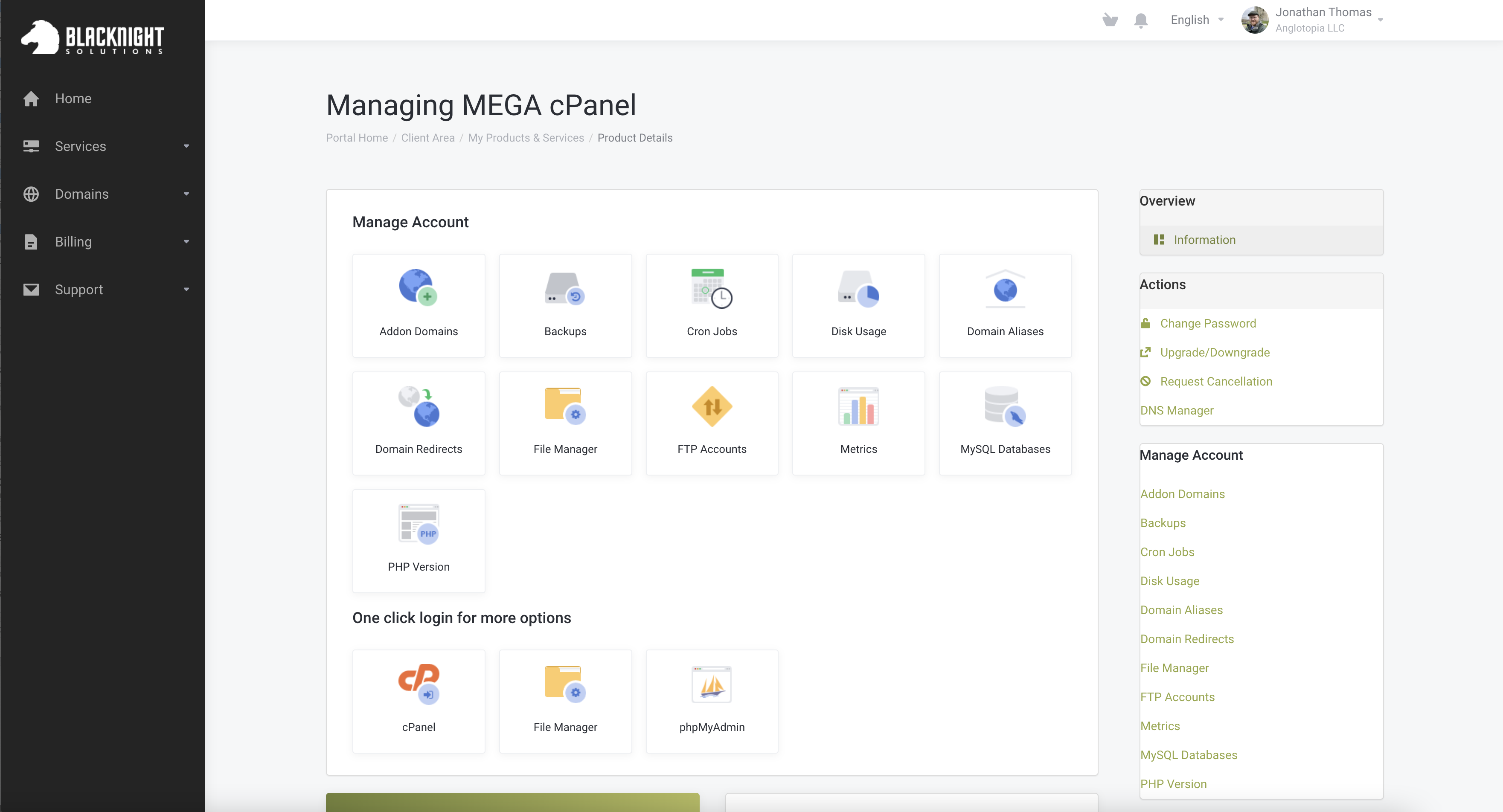Viewport: 1503px width, 812px height.
Task: Go to Home in the sidebar
Action: [x=73, y=99]
